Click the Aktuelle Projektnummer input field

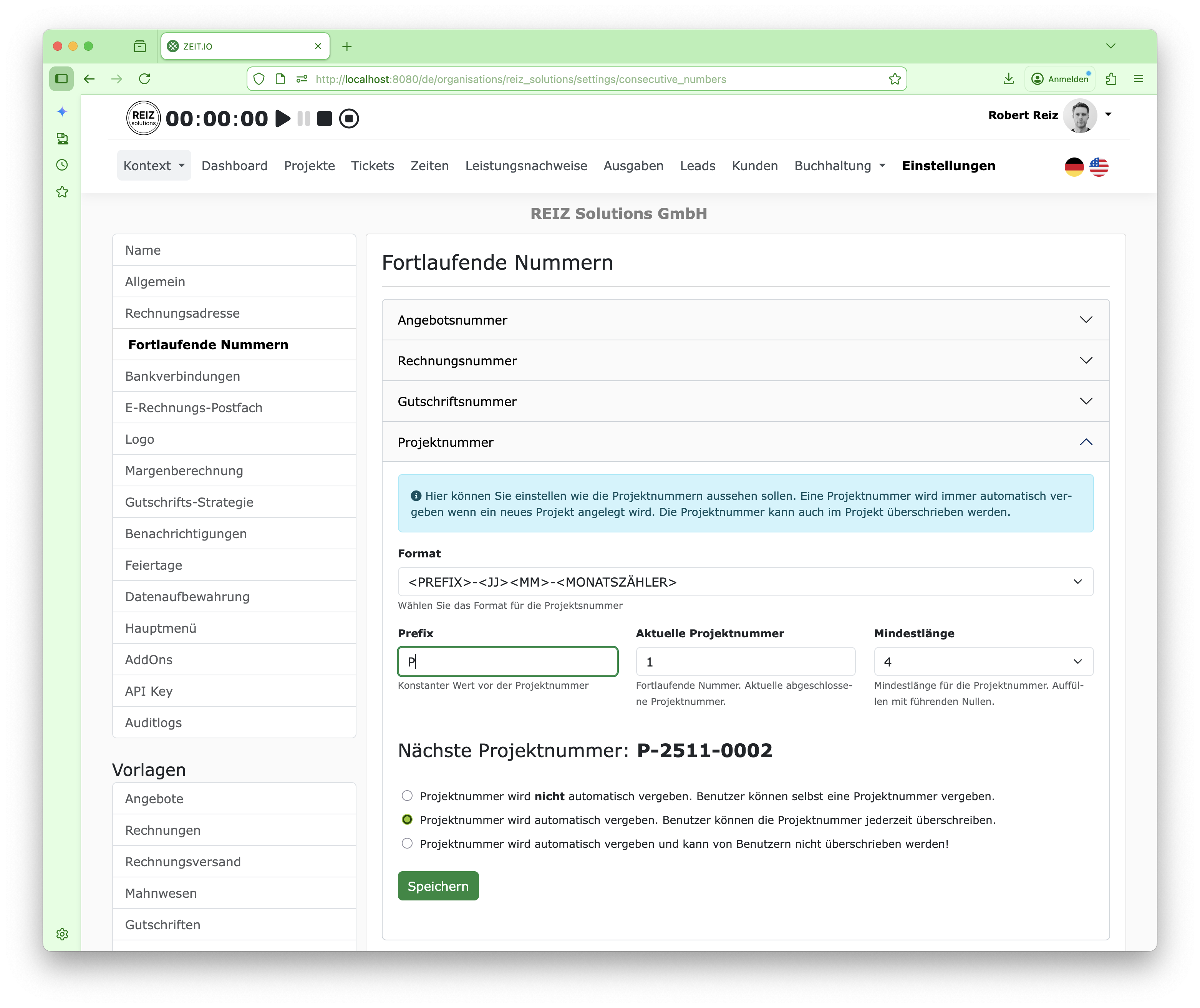[745, 662]
